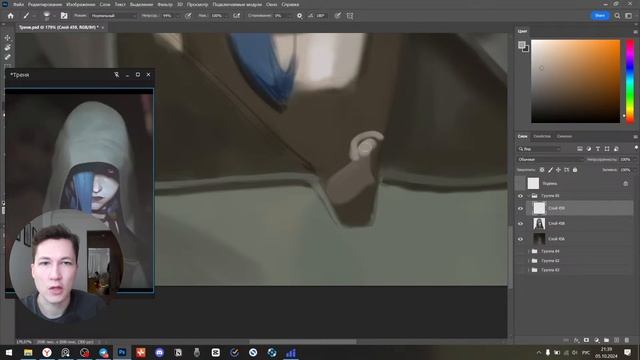This screenshot has height=360, width=640.
Task: Select the brush tool in left toolbar
Action: [7, 47]
